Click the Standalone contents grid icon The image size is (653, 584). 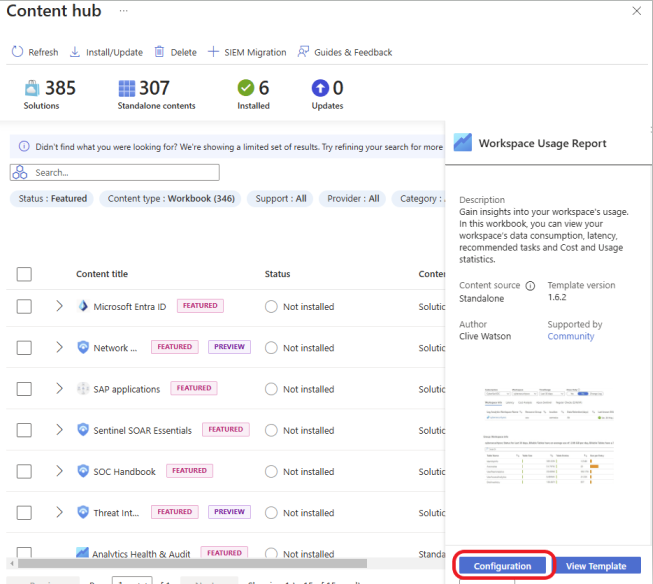127,88
